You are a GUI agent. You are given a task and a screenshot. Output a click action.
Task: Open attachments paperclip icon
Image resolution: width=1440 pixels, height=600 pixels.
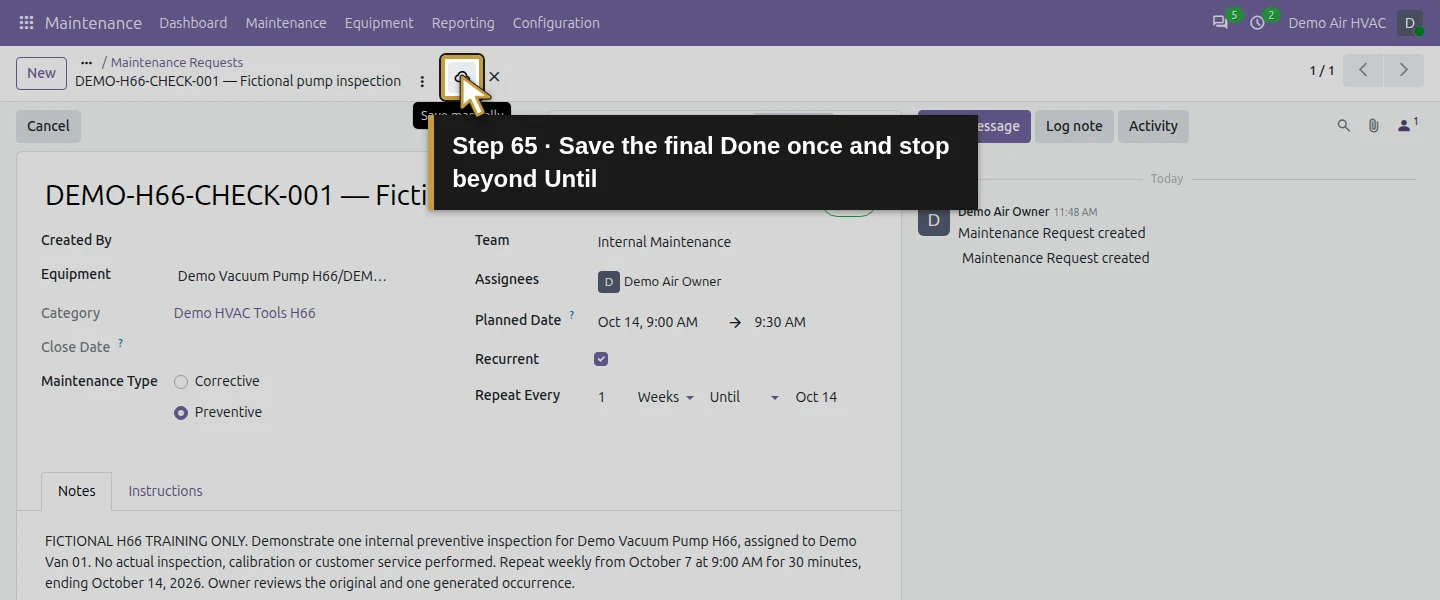pyautogui.click(x=1374, y=126)
